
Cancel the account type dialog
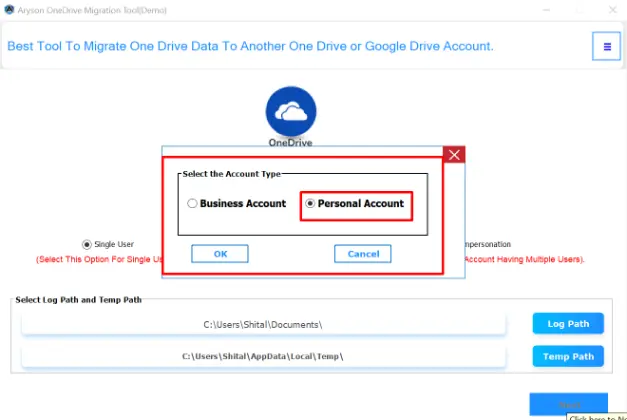pyautogui.click(x=363, y=254)
